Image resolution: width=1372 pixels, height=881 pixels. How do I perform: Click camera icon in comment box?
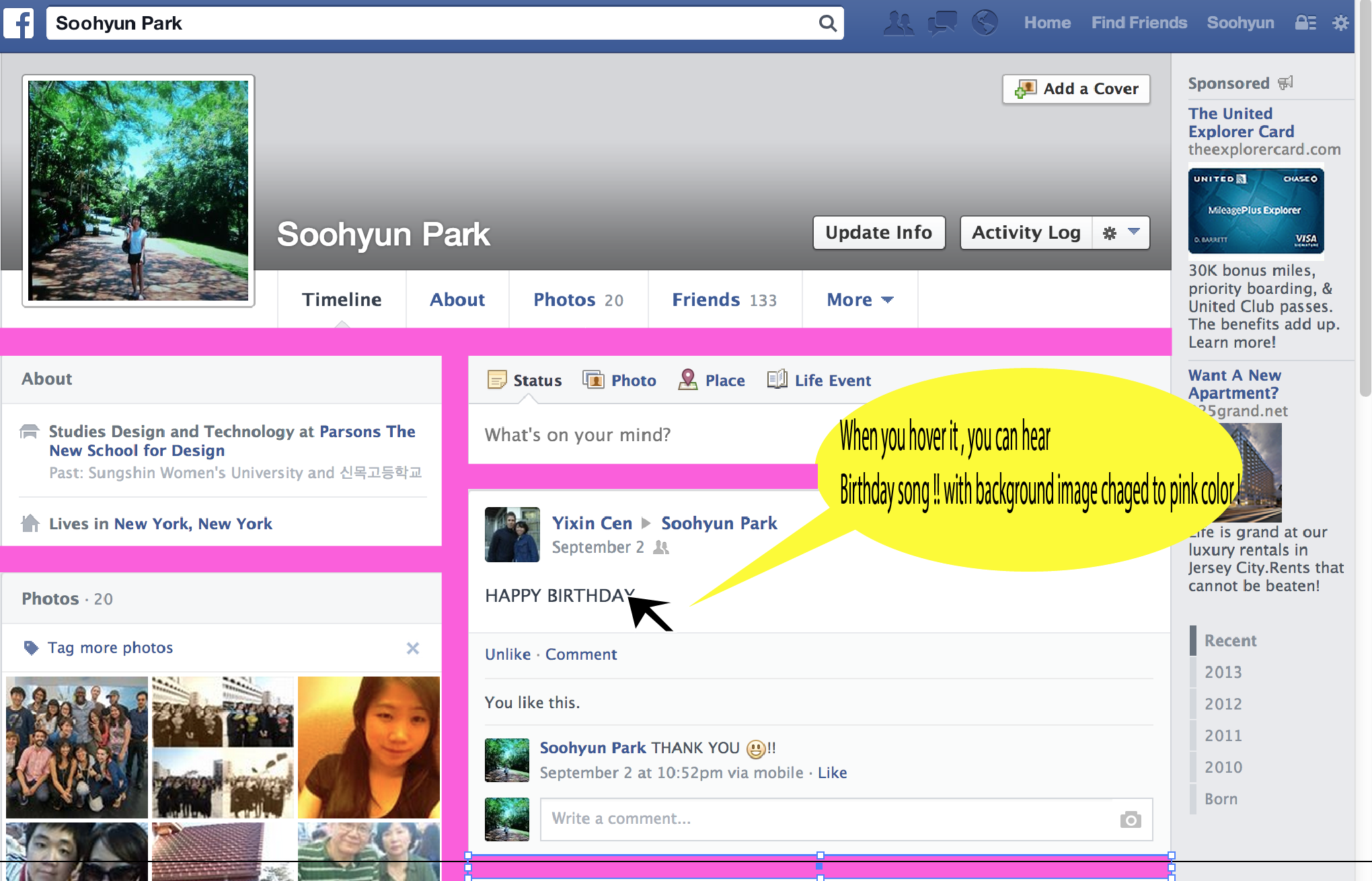click(1131, 819)
